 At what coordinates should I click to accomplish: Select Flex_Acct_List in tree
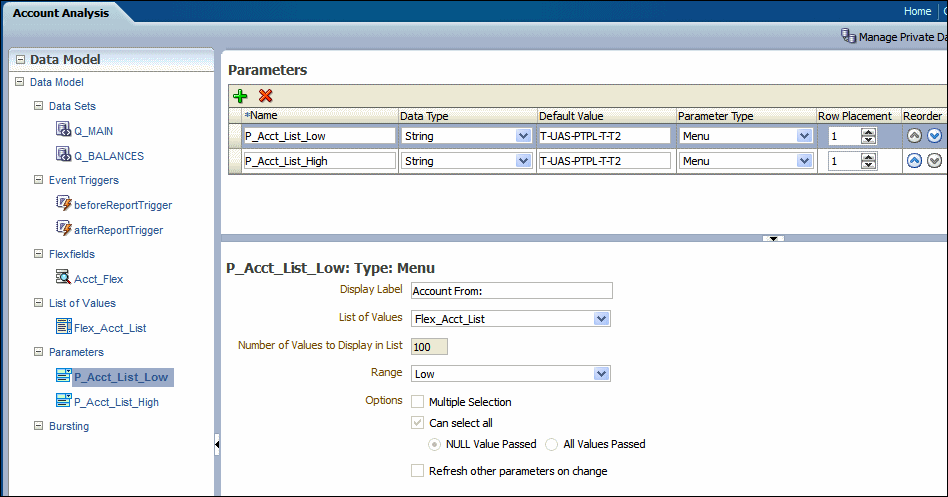coord(110,328)
